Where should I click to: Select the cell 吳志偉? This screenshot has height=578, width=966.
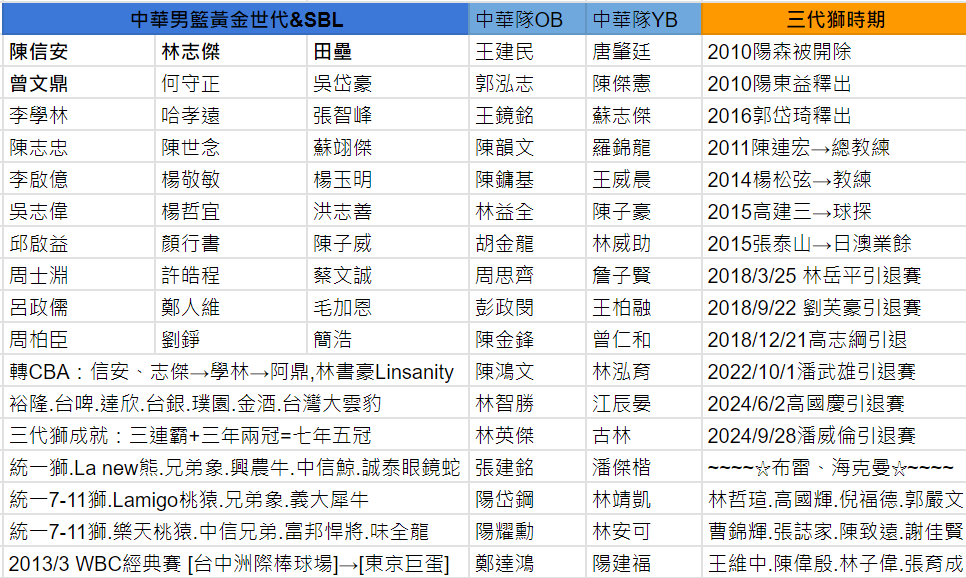[x=79, y=211]
